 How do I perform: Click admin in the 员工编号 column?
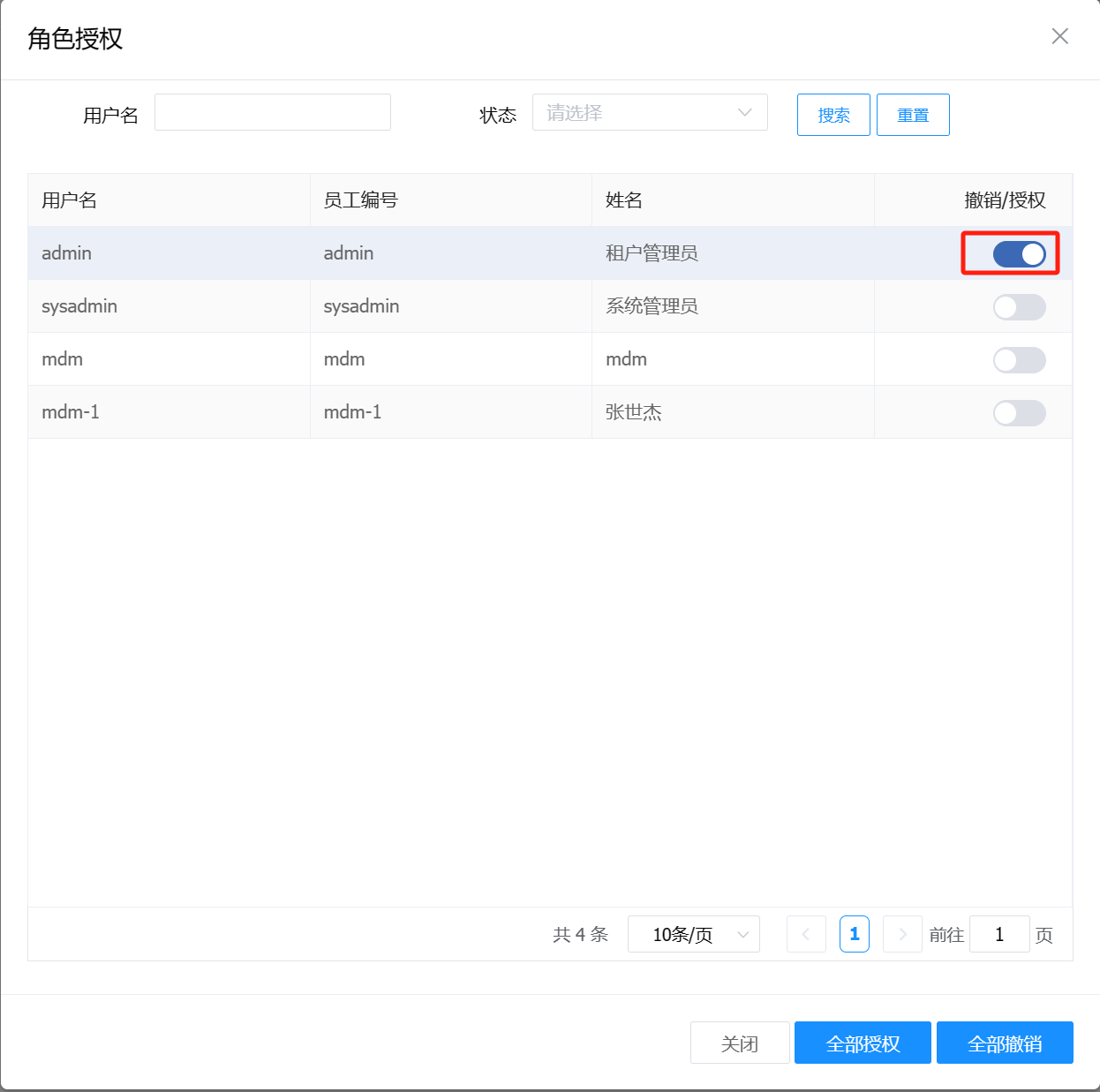[x=349, y=253]
